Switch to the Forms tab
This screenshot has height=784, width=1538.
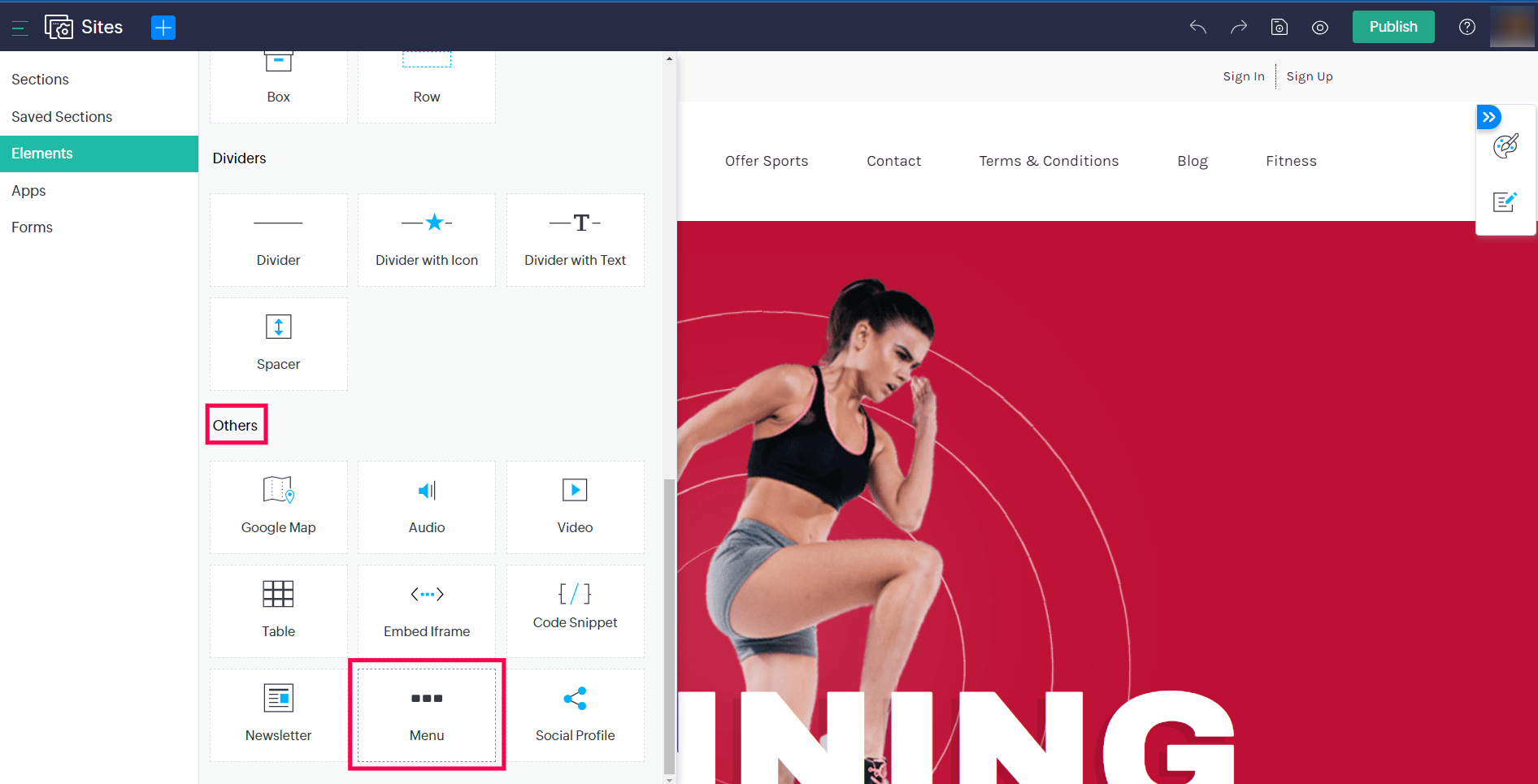(x=99, y=227)
